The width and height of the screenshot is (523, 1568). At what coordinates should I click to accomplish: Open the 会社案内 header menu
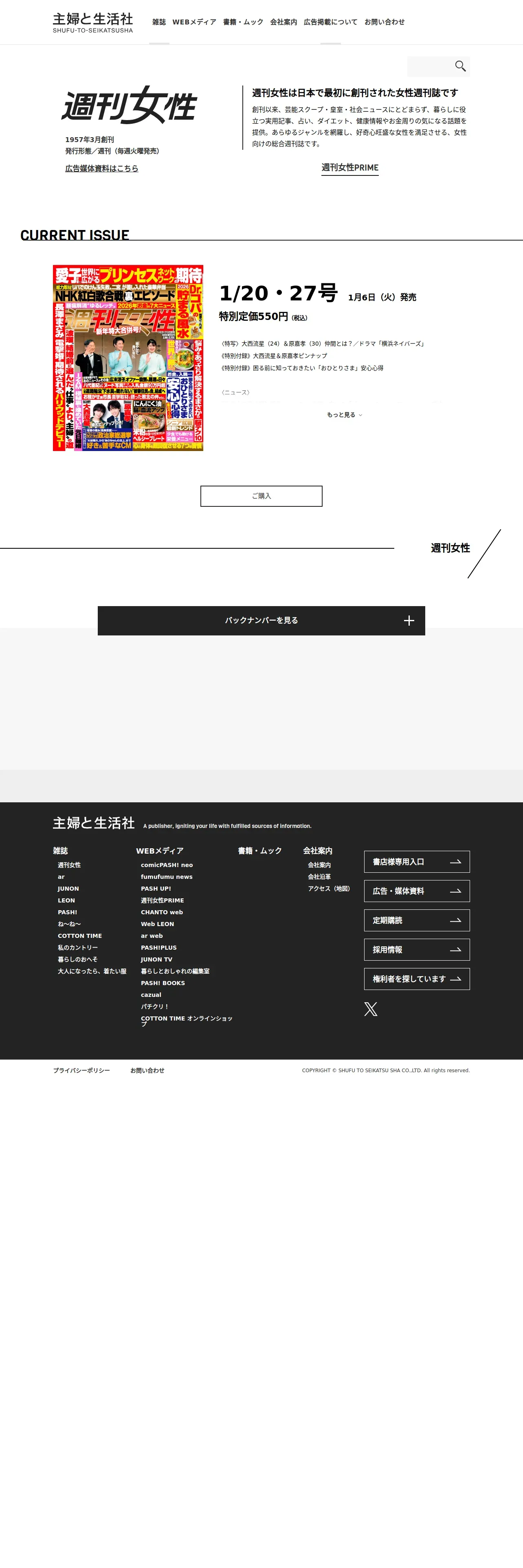pyautogui.click(x=284, y=22)
